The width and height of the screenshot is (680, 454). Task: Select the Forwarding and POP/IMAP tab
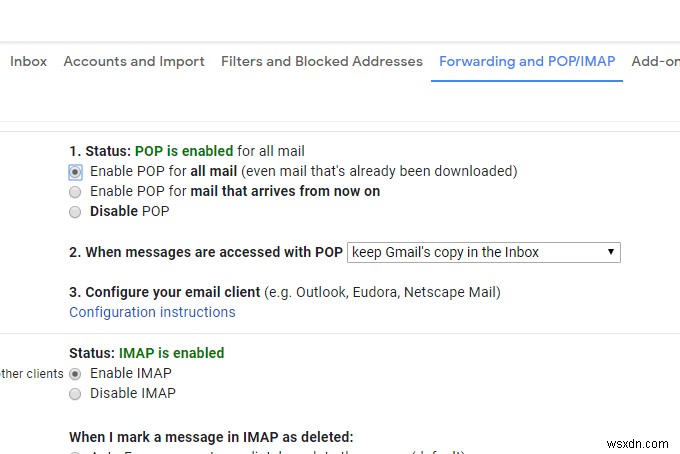click(x=527, y=61)
